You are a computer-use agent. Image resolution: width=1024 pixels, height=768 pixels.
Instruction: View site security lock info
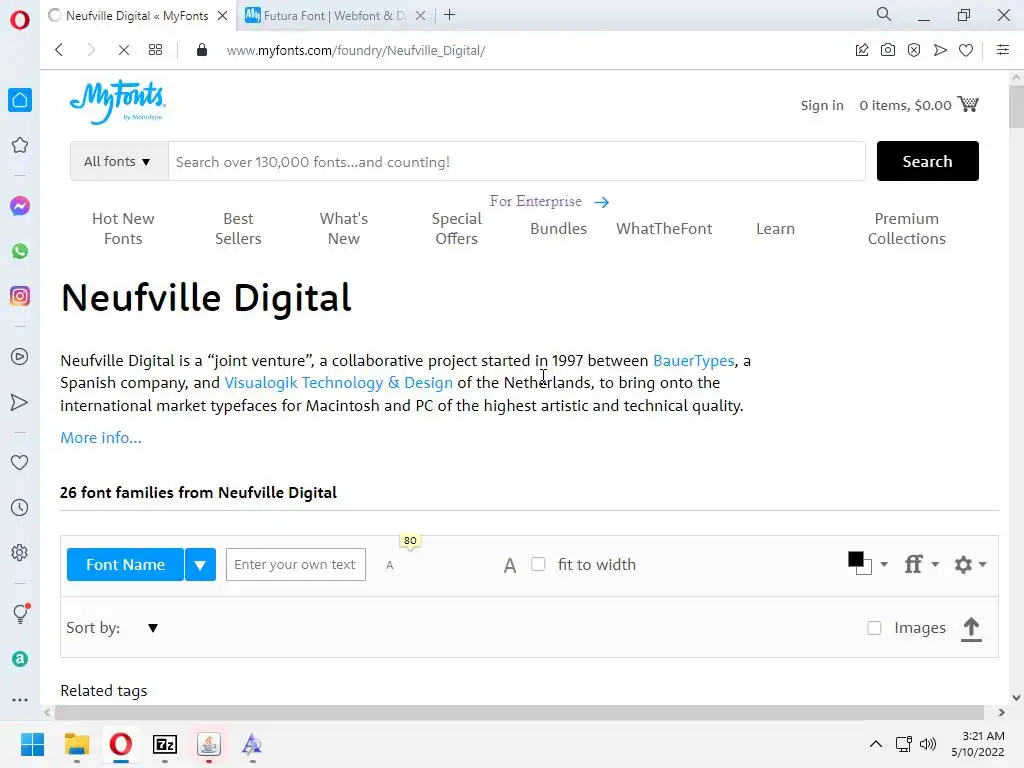coord(202,50)
